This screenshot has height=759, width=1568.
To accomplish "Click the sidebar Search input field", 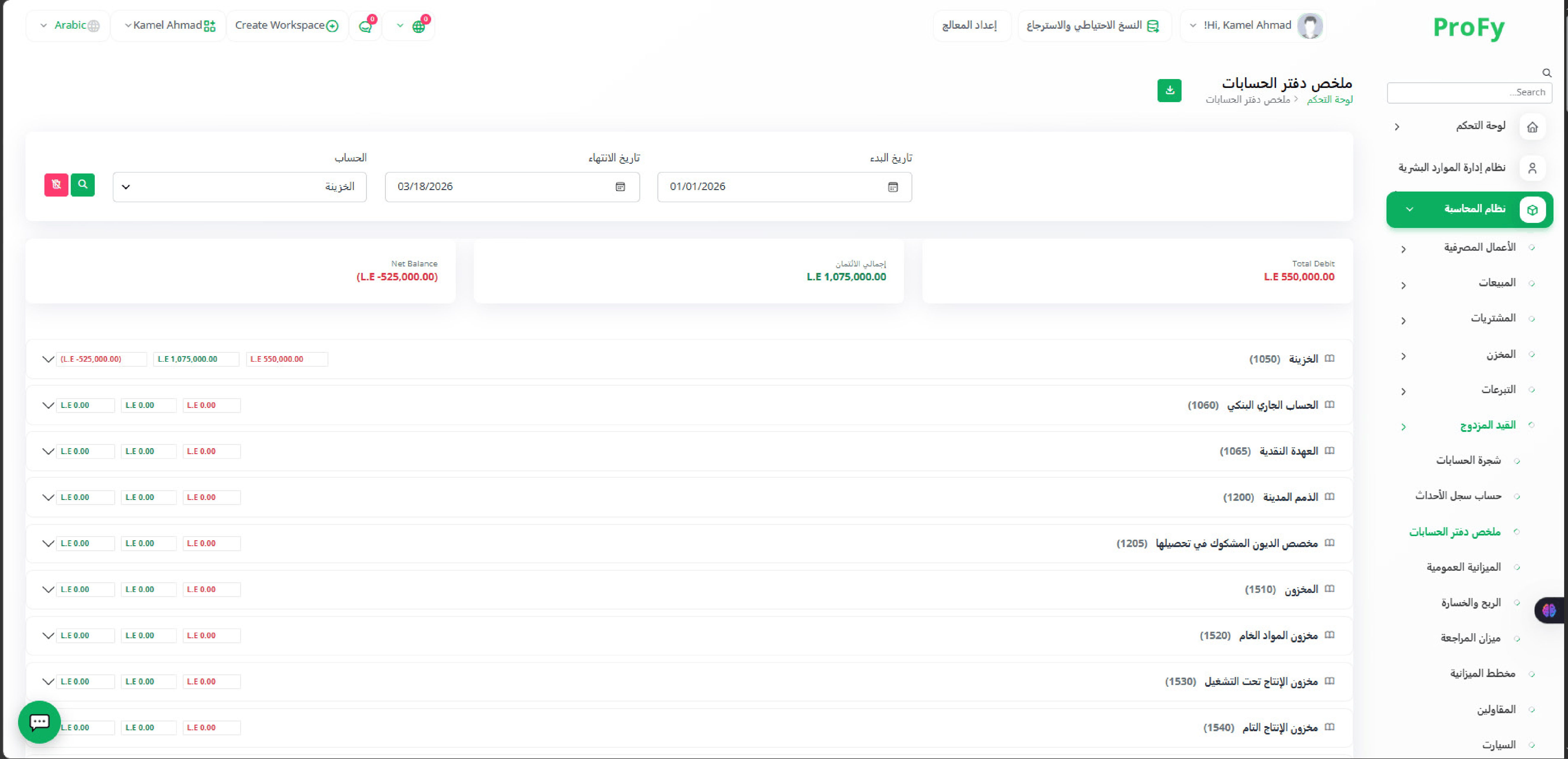I will [1469, 93].
